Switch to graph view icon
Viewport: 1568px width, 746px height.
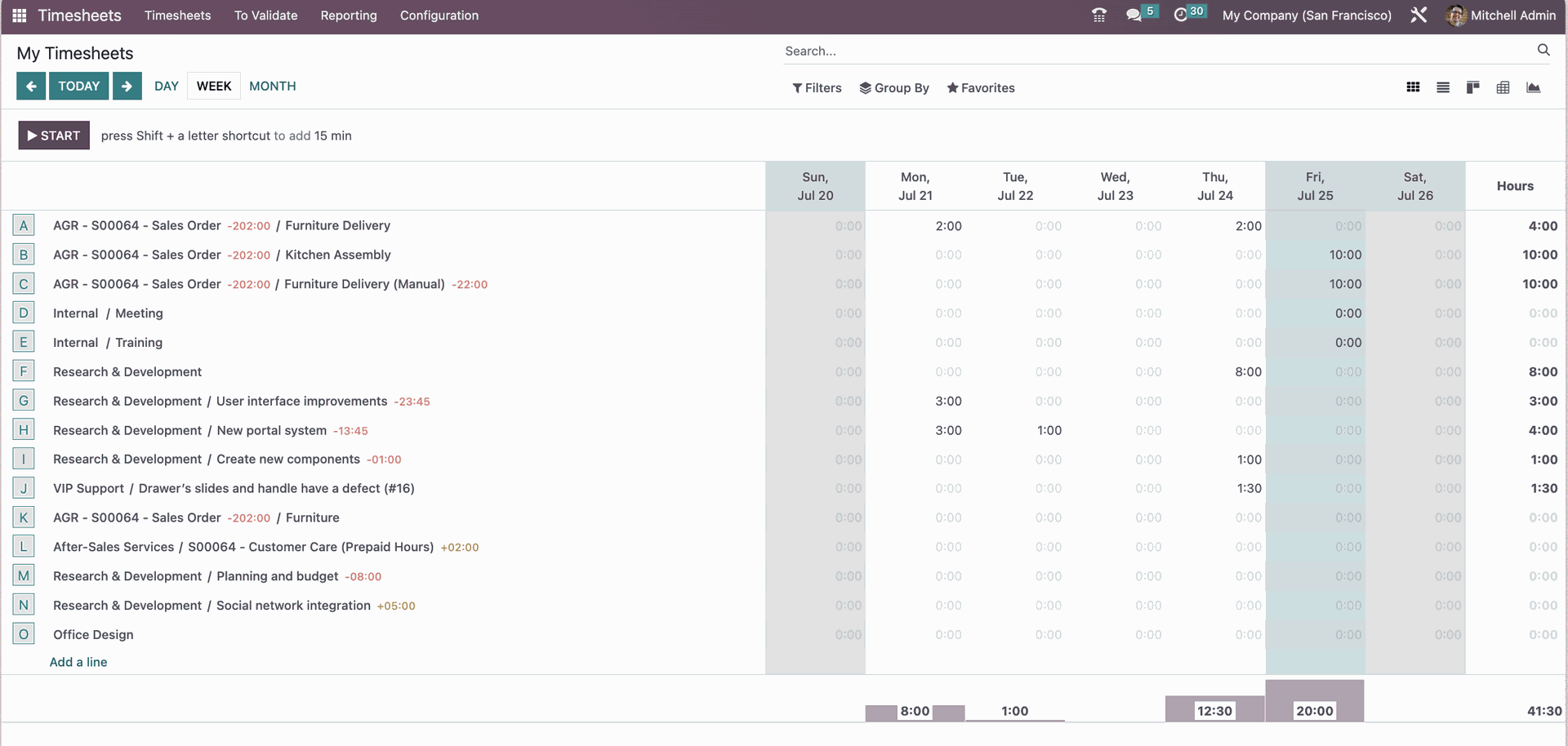pyautogui.click(x=1533, y=87)
